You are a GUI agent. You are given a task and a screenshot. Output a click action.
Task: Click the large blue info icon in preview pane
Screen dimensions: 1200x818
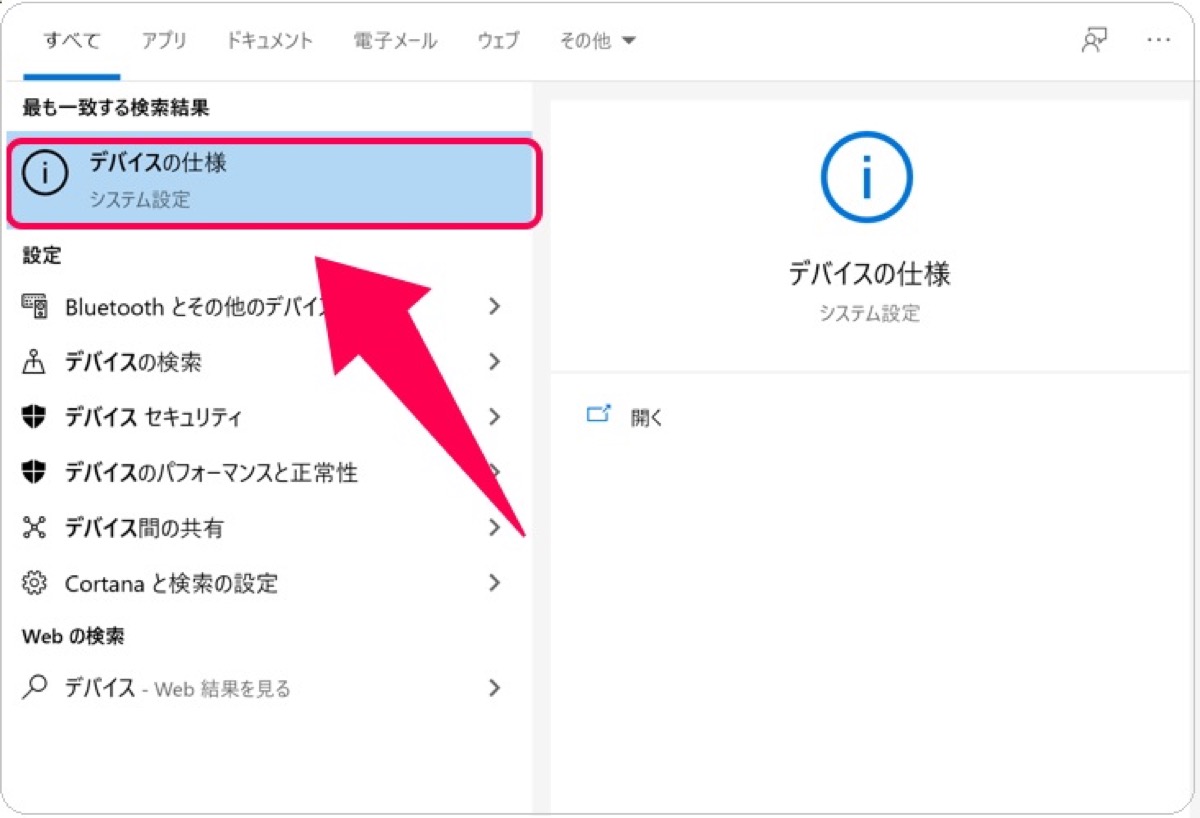866,178
